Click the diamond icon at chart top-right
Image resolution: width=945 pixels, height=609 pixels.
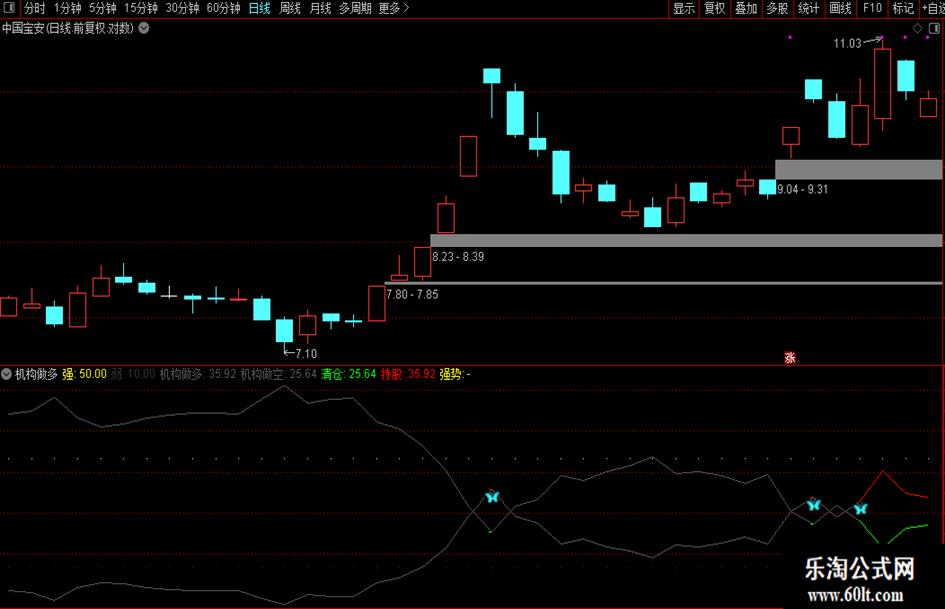click(x=917, y=28)
